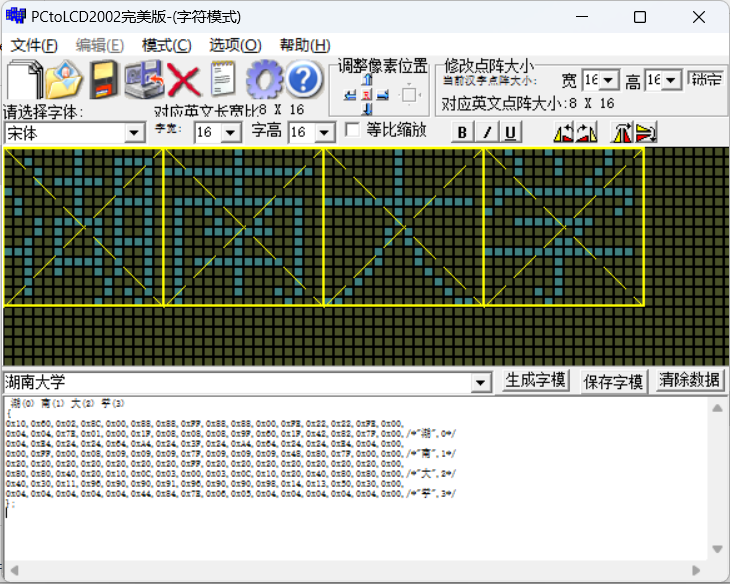Image resolution: width=730 pixels, height=584 pixels.
Task: Click the 生成字模 button
Action: pyautogui.click(x=535, y=381)
